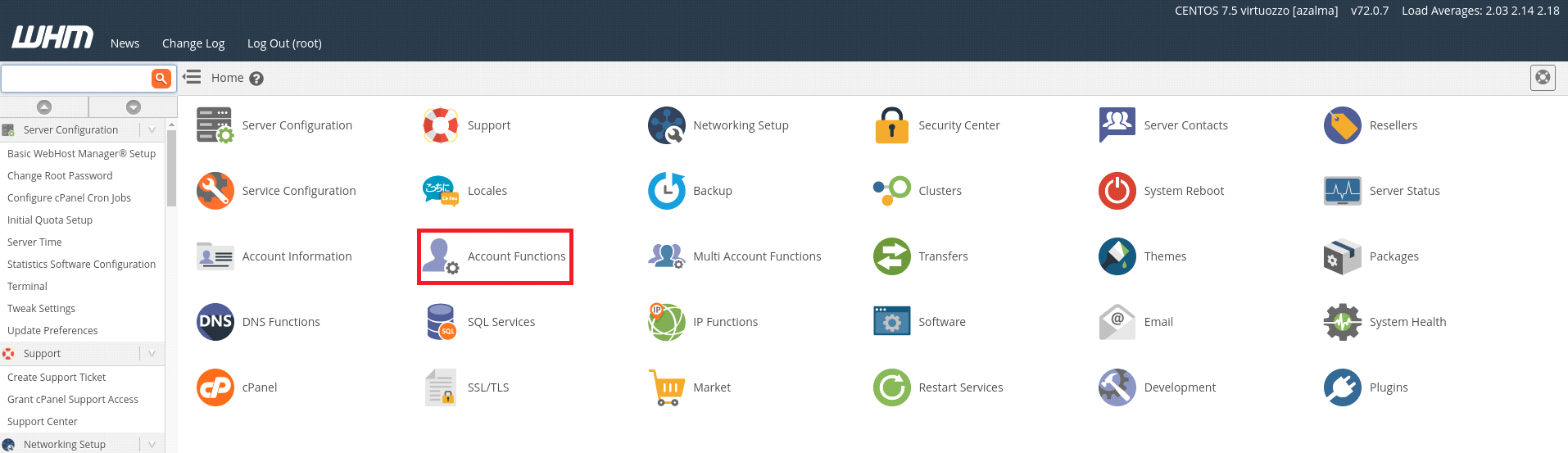The width and height of the screenshot is (1568, 453).
Task: Expand the Networking Setup sidebar section
Action: point(152,444)
